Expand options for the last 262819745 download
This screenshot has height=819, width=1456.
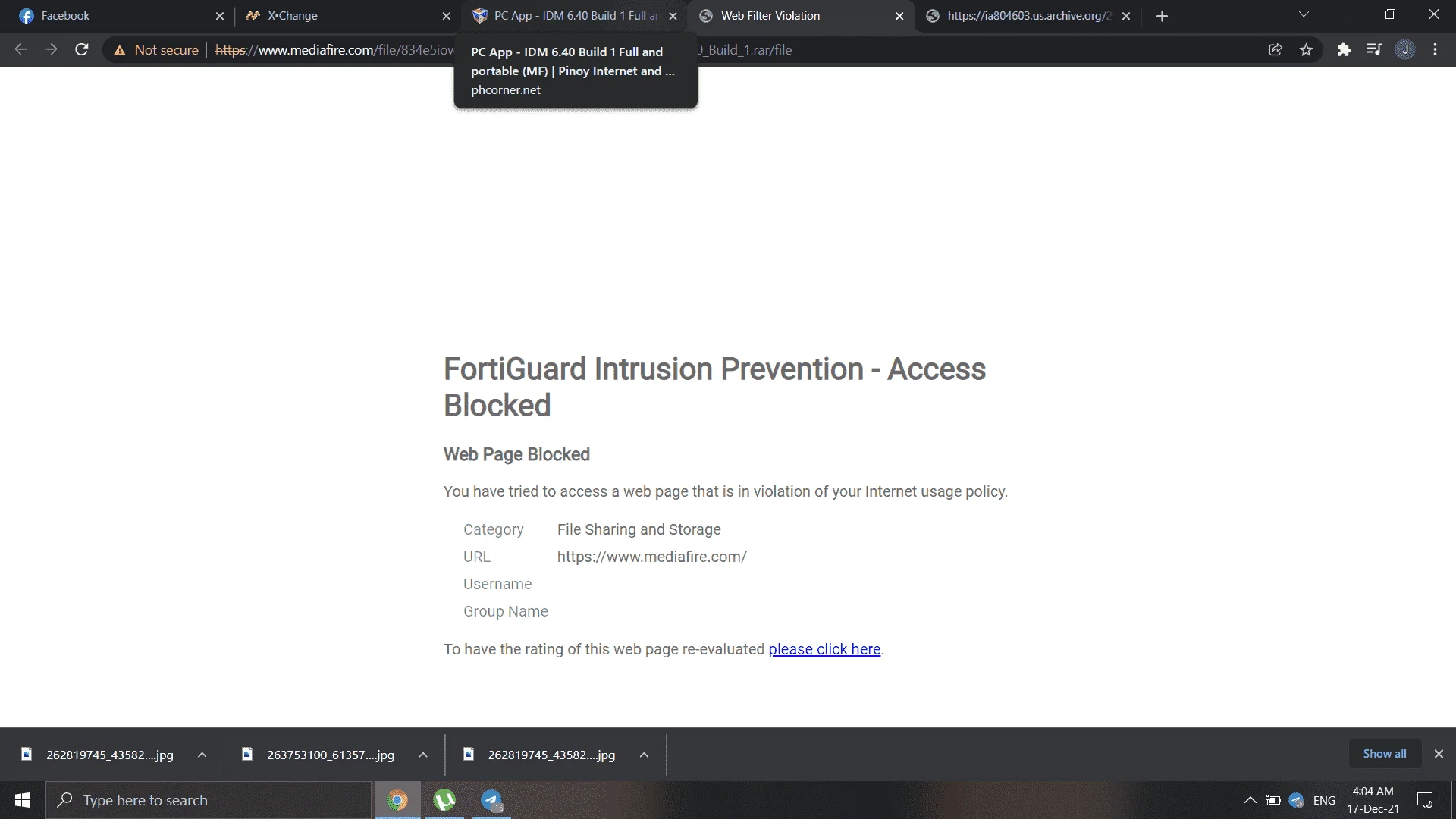tap(644, 755)
